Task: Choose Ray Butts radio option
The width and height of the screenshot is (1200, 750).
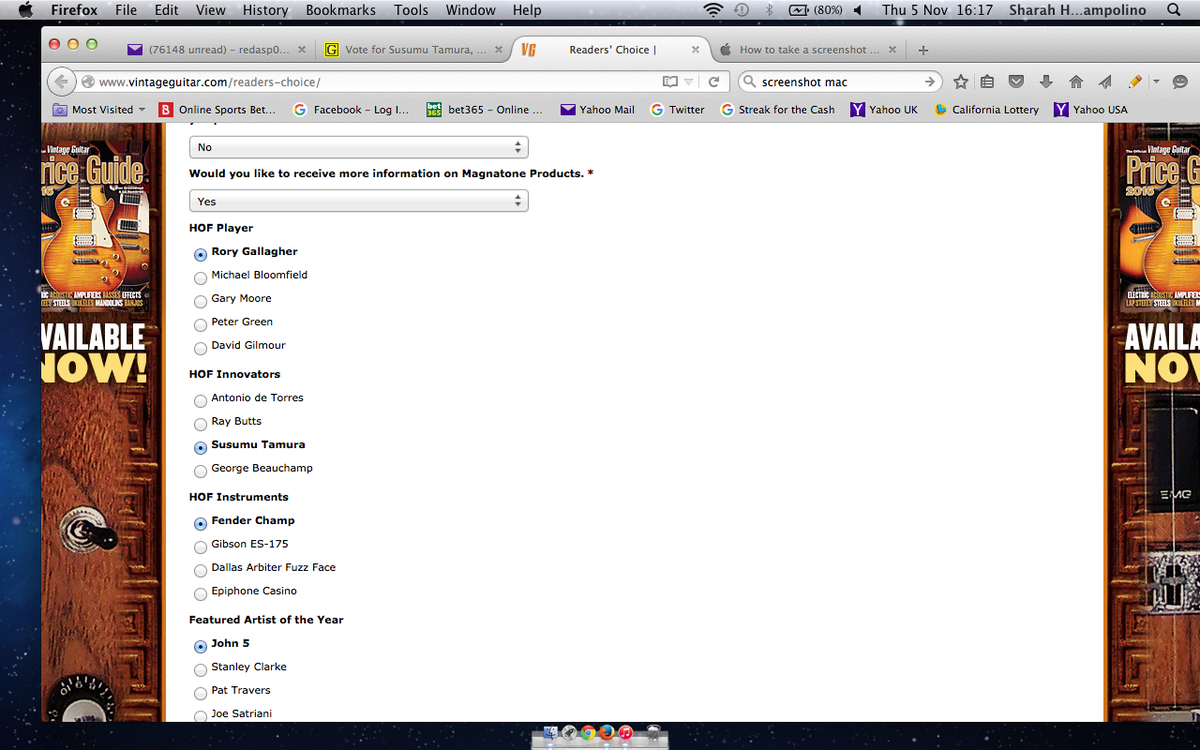Action: [201, 424]
